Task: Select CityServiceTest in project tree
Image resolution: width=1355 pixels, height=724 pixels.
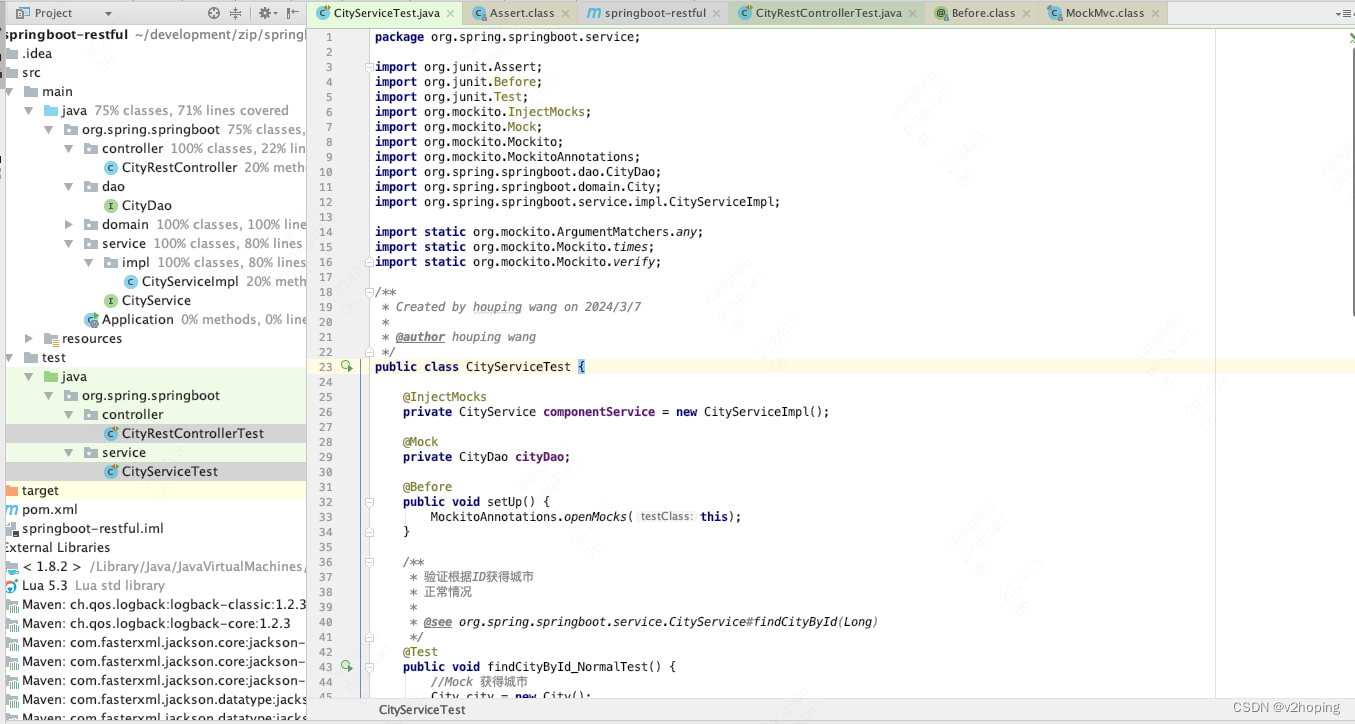Action: click(x=170, y=472)
